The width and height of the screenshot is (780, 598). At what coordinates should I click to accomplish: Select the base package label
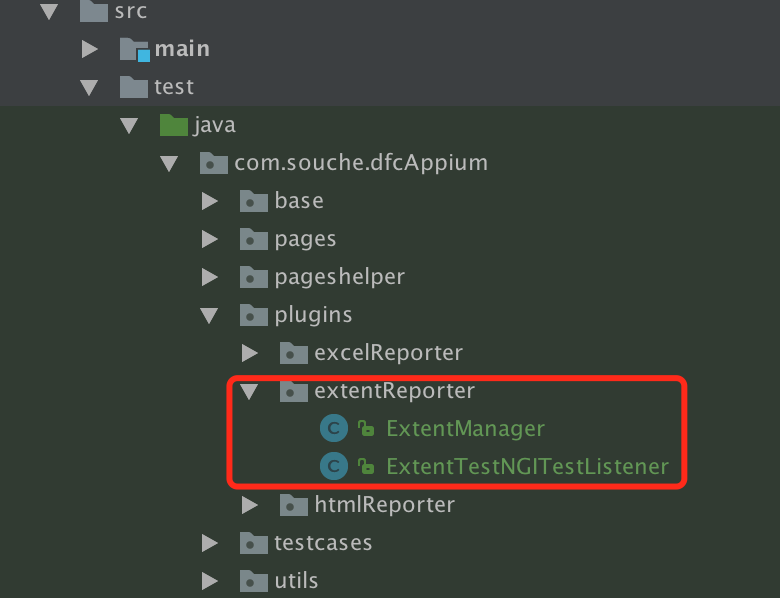click(299, 201)
